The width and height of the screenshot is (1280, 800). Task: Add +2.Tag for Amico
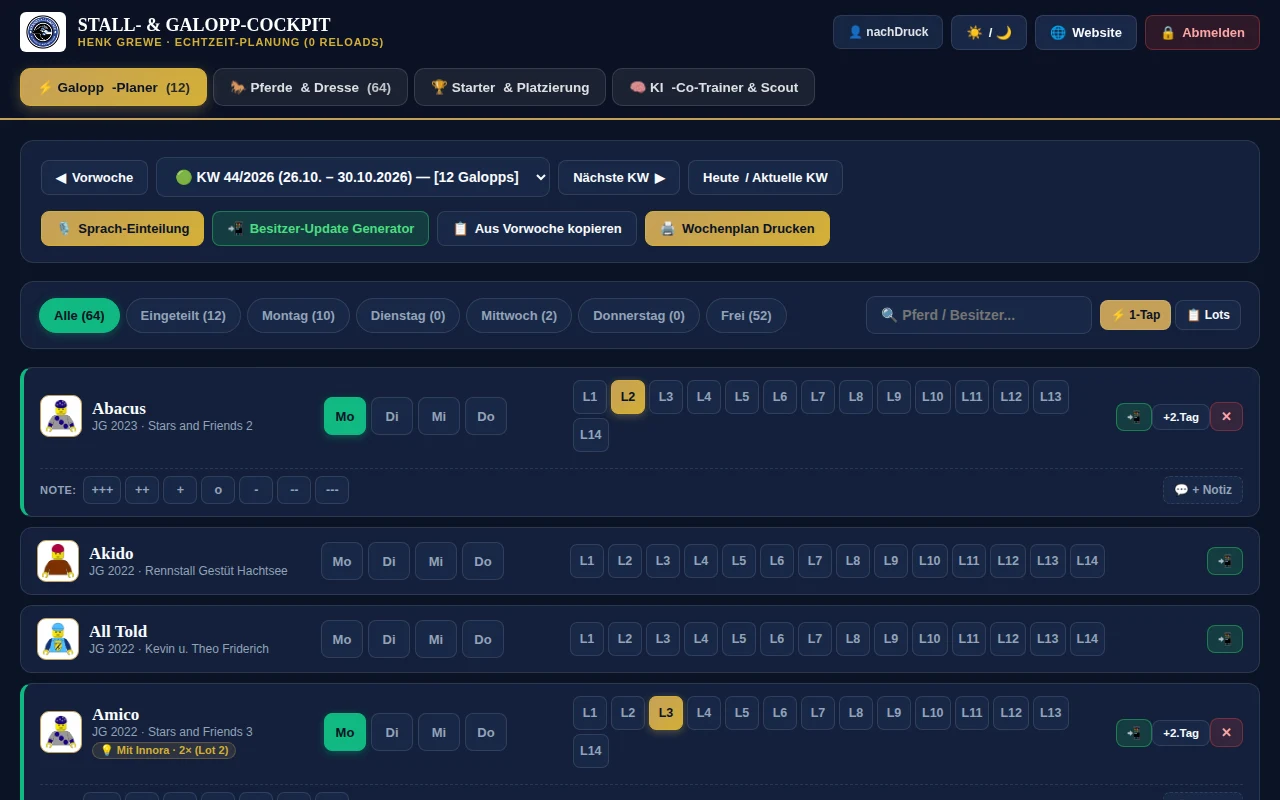tap(1181, 733)
